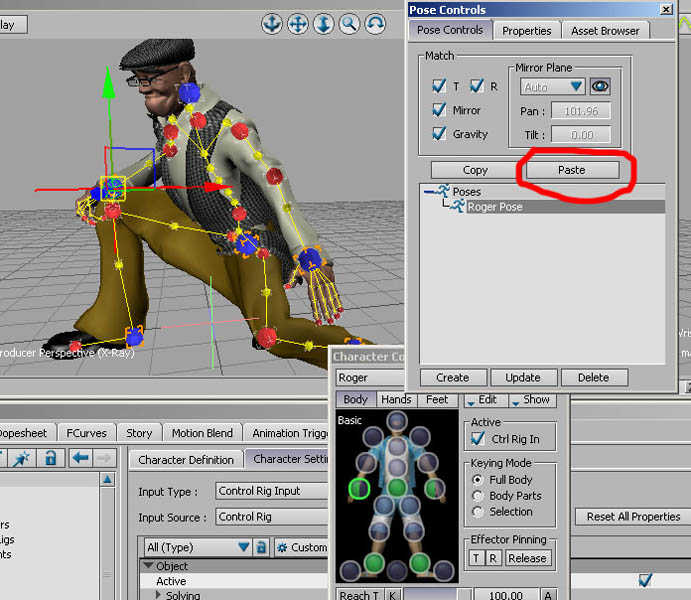Click the Create pose button
Image resolution: width=691 pixels, height=600 pixels.
click(x=453, y=378)
